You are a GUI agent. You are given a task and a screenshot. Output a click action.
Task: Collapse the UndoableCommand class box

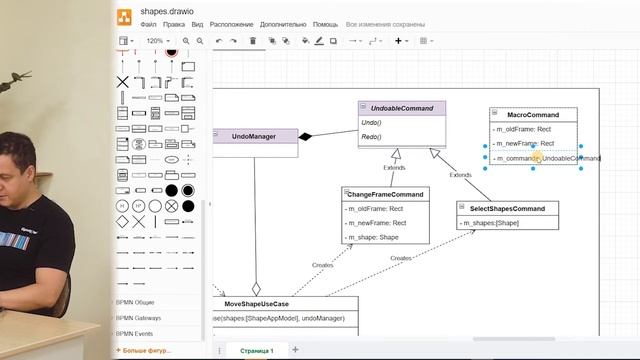pos(363,106)
